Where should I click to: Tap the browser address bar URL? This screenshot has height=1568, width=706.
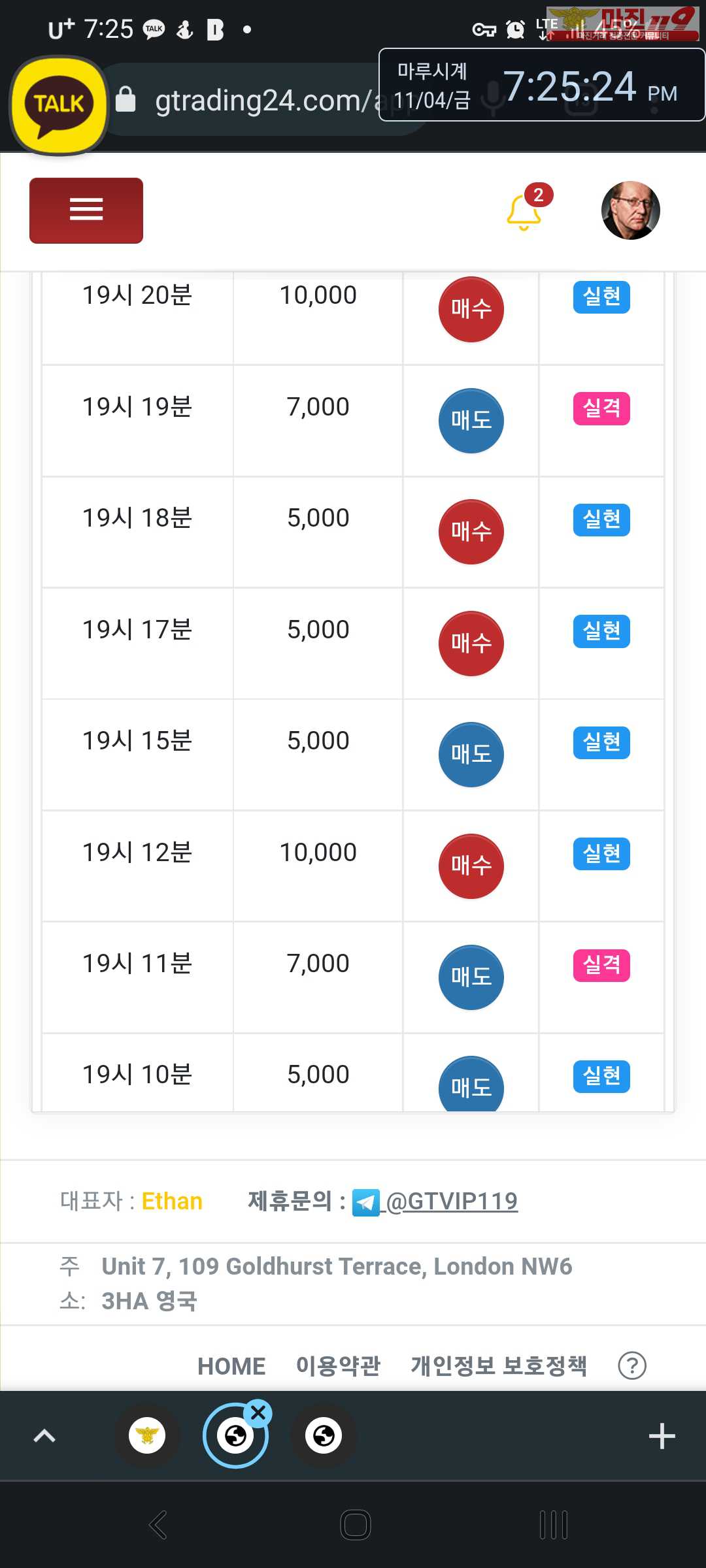click(x=261, y=101)
